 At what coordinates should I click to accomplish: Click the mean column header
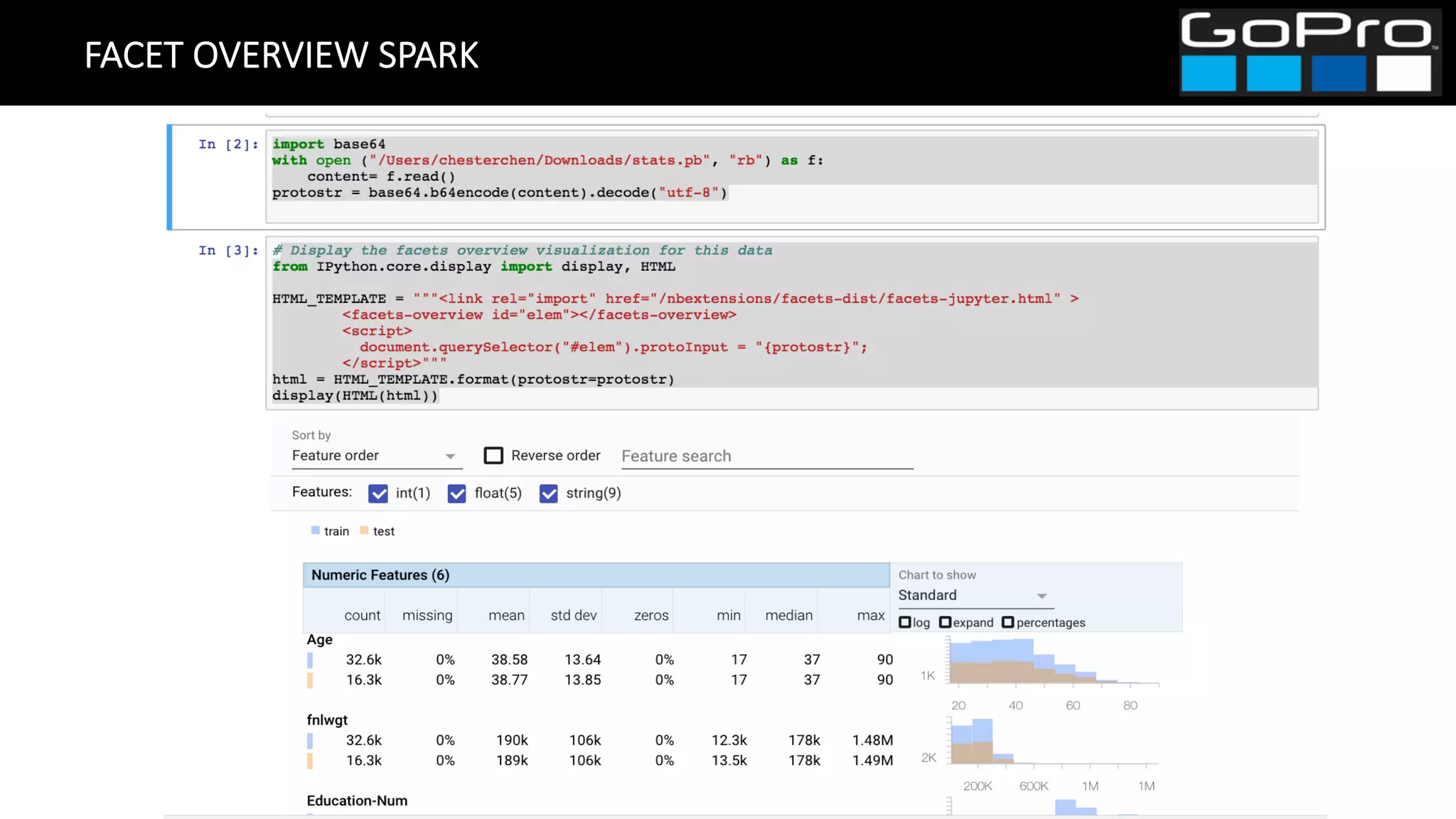(506, 616)
